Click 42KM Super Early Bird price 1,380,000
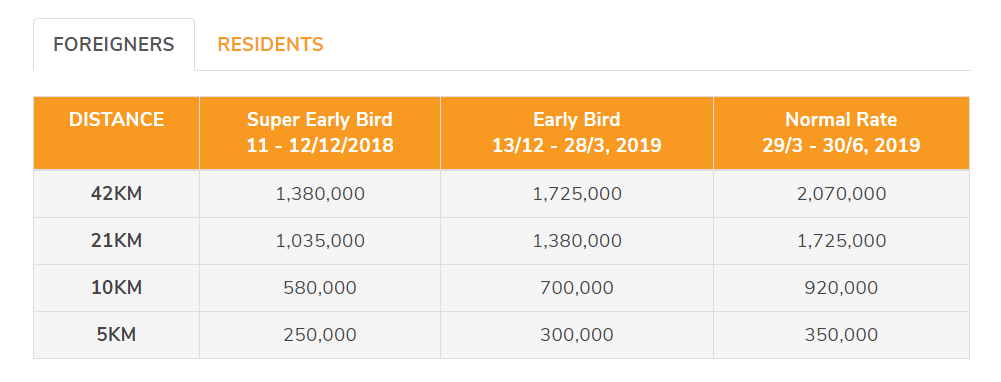Viewport: 1001px width, 382px height. coord(320,194)
